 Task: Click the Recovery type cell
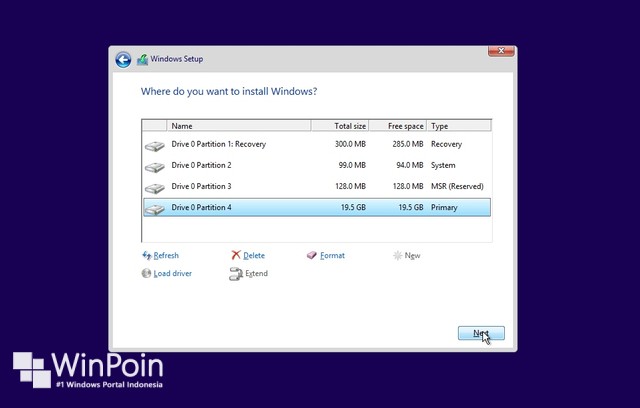click(447, 144)
